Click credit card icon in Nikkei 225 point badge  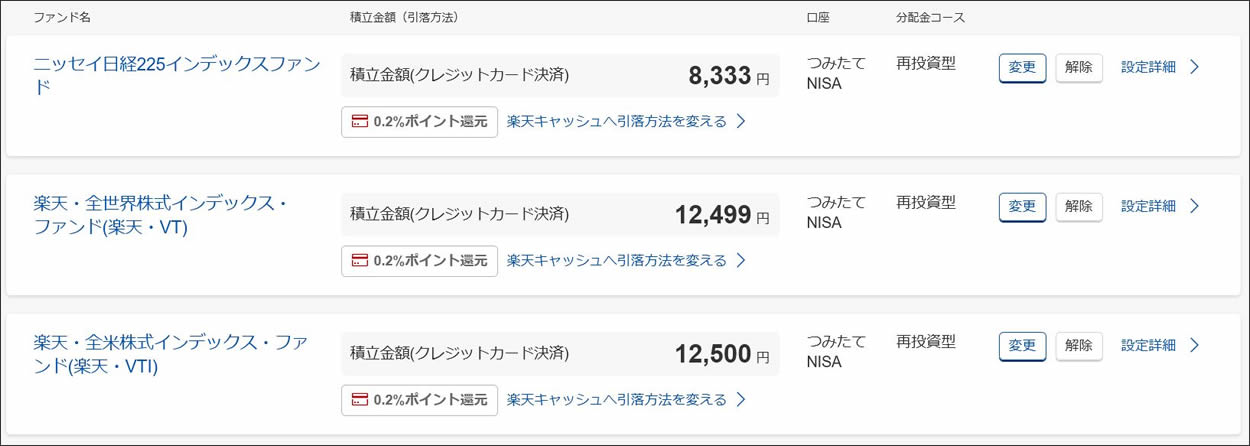coord(359,121)
